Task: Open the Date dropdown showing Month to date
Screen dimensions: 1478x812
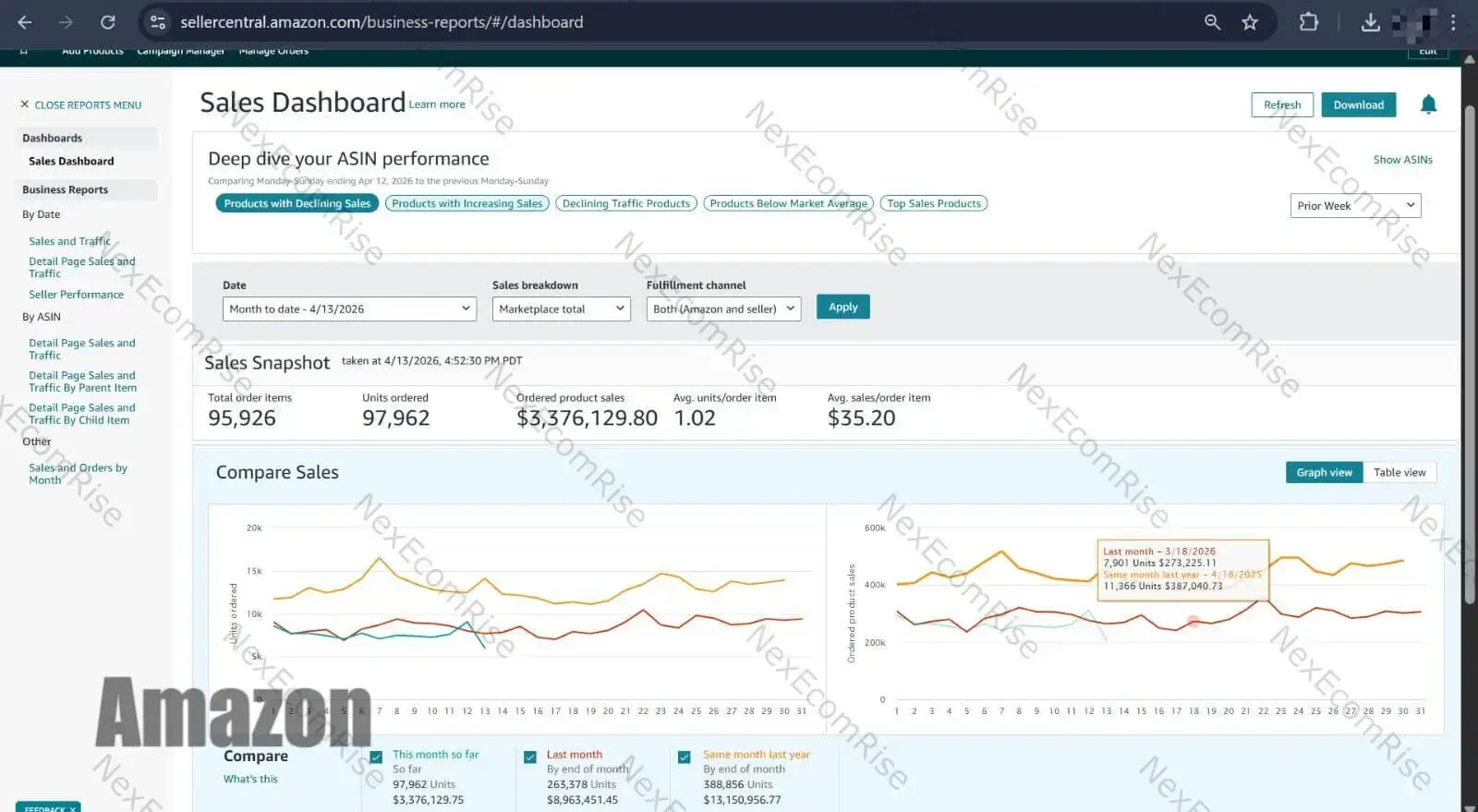Action: pos(349,309)
